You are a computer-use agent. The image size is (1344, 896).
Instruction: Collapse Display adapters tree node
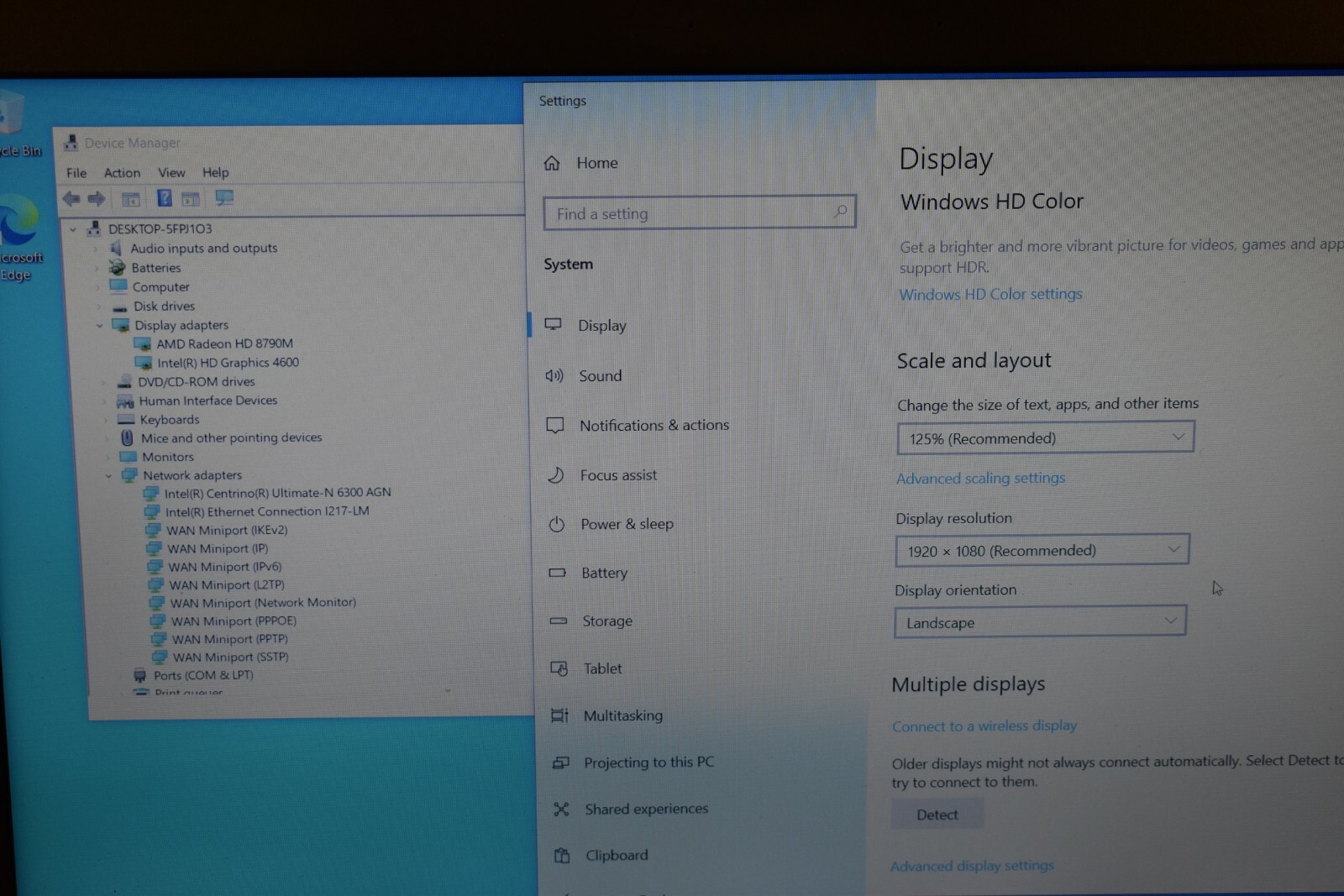[x=99, y=326]
